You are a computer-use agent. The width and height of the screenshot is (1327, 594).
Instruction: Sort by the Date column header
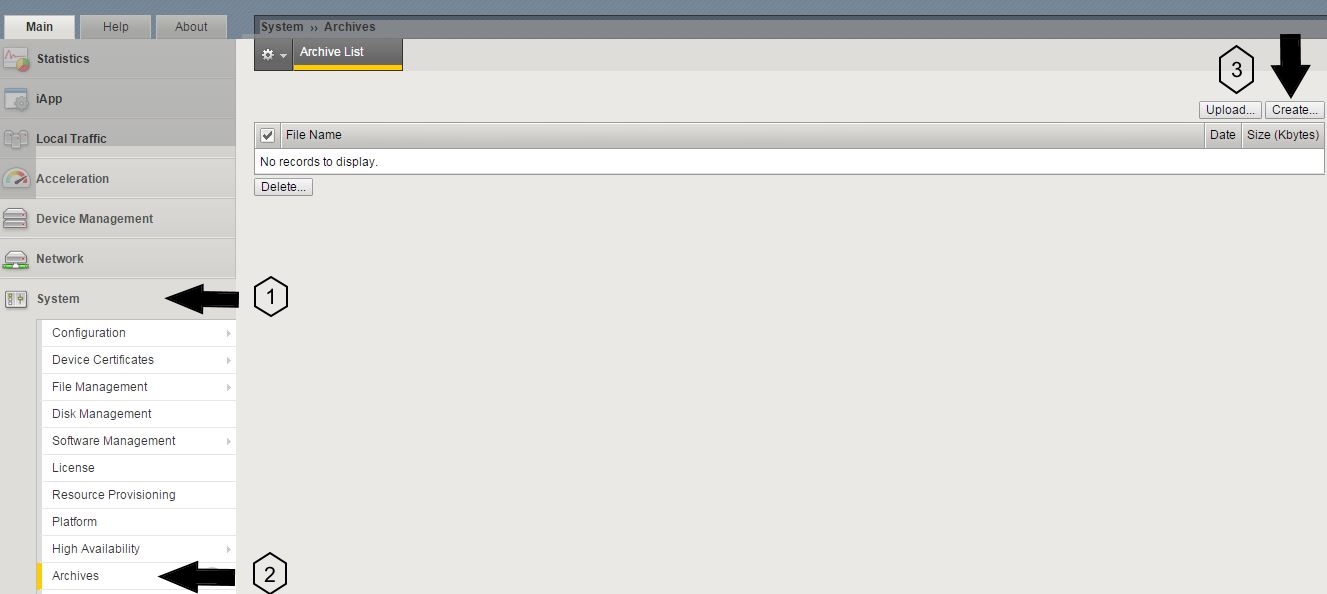[1222, 135]
